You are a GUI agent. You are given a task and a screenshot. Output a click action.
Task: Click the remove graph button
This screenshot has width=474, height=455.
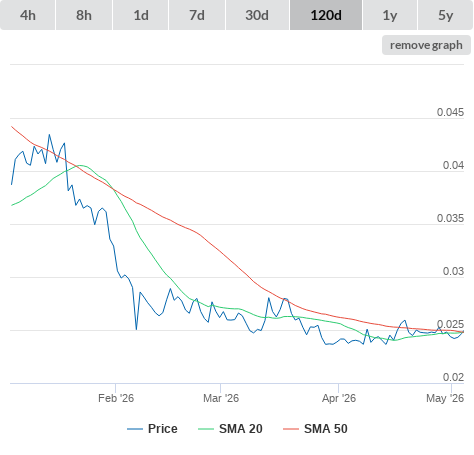[426, 45]
